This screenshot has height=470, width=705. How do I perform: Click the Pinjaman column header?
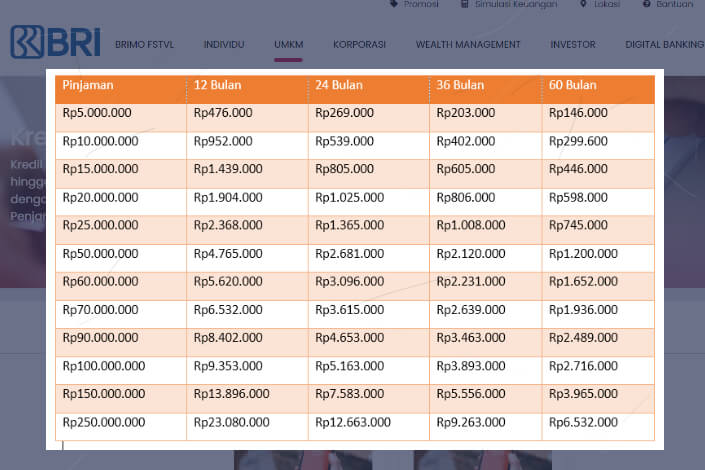(121, 90)
